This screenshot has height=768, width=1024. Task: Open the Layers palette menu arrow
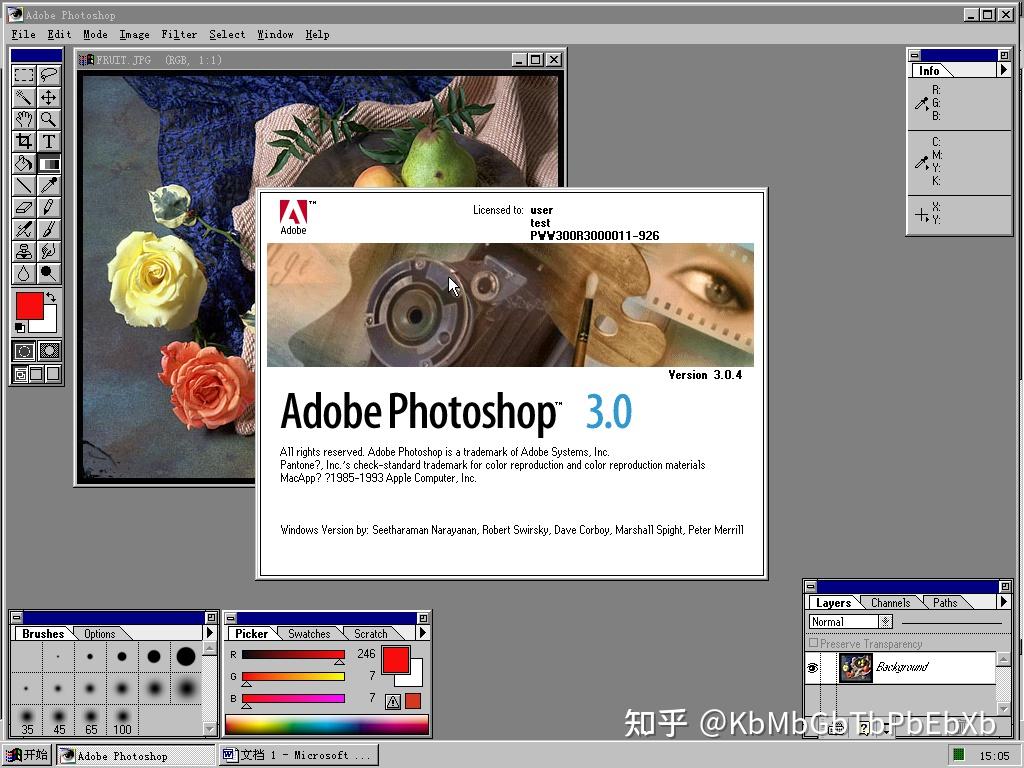pos(1003,603)
